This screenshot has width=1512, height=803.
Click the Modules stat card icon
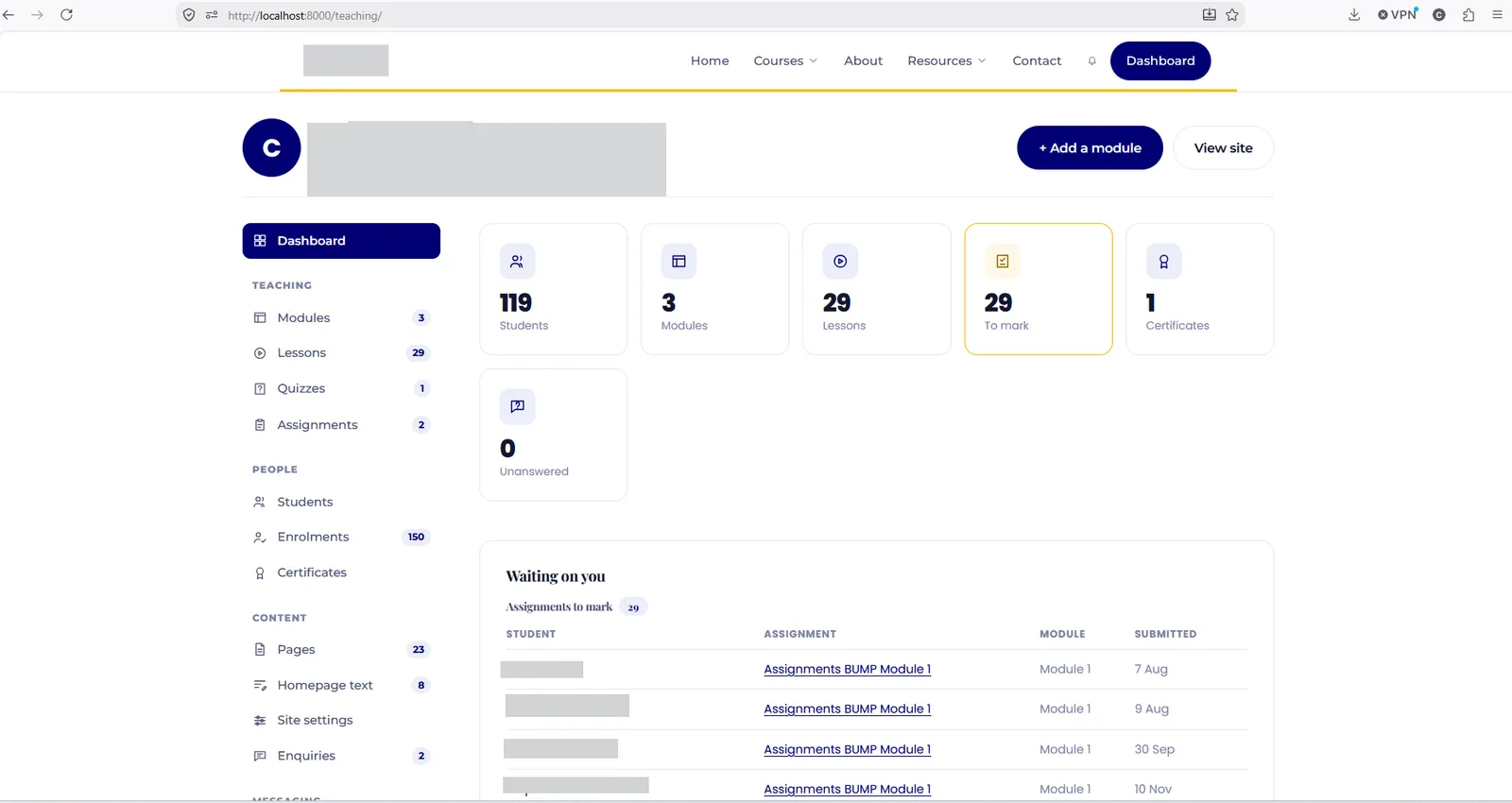pos(679,262)
